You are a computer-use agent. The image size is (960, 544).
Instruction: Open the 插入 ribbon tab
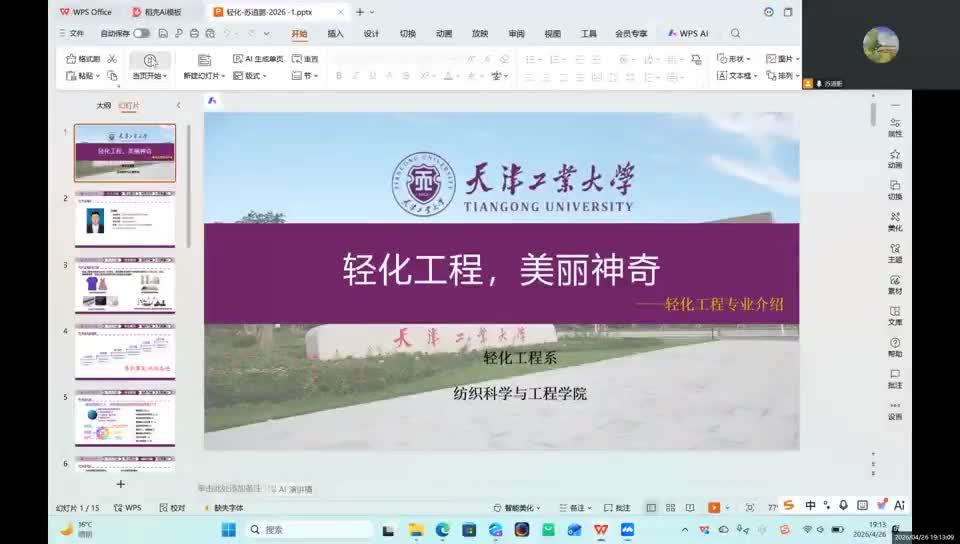click(336, 34)
